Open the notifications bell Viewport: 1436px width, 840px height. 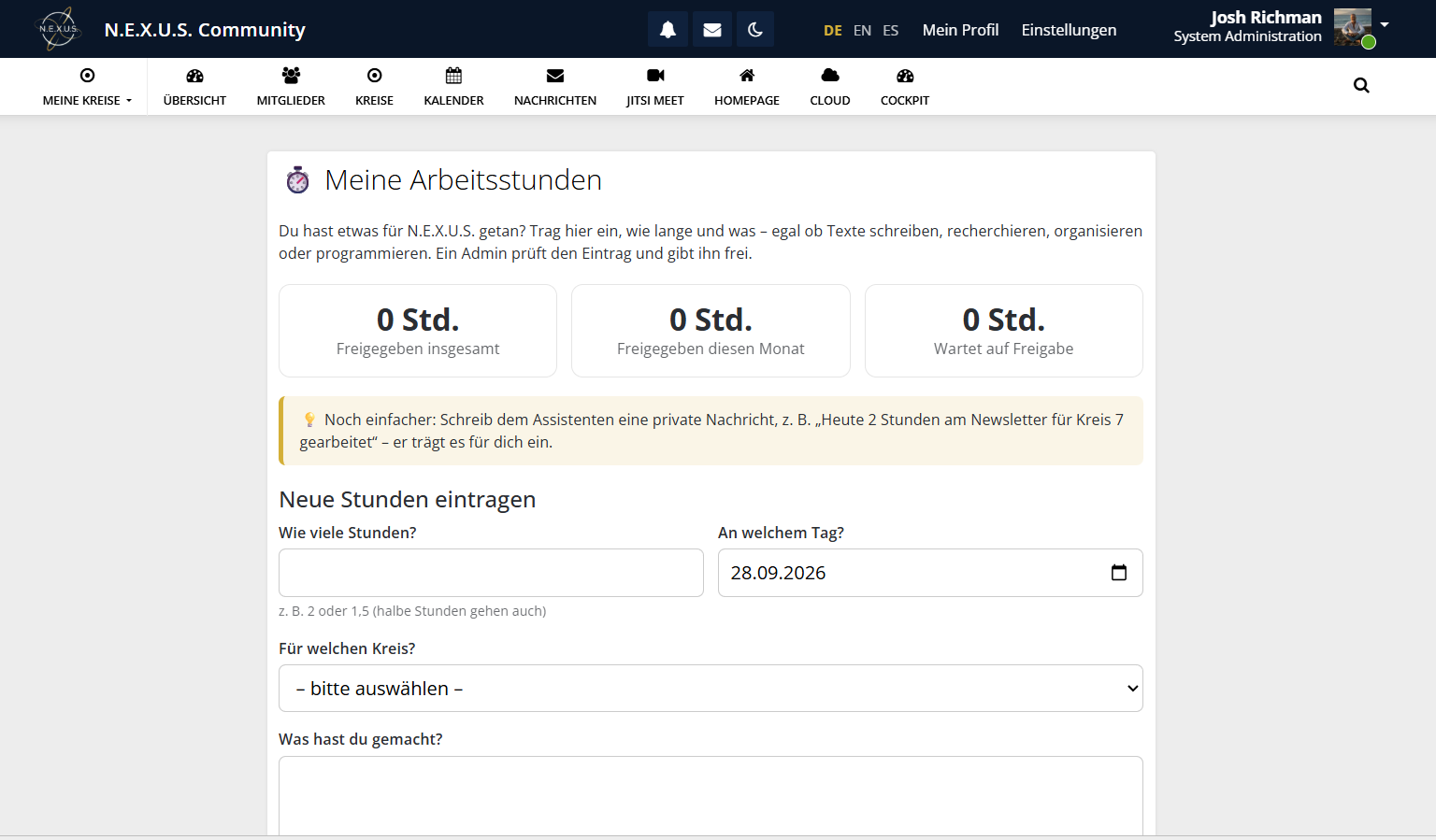tap(668, 30)
